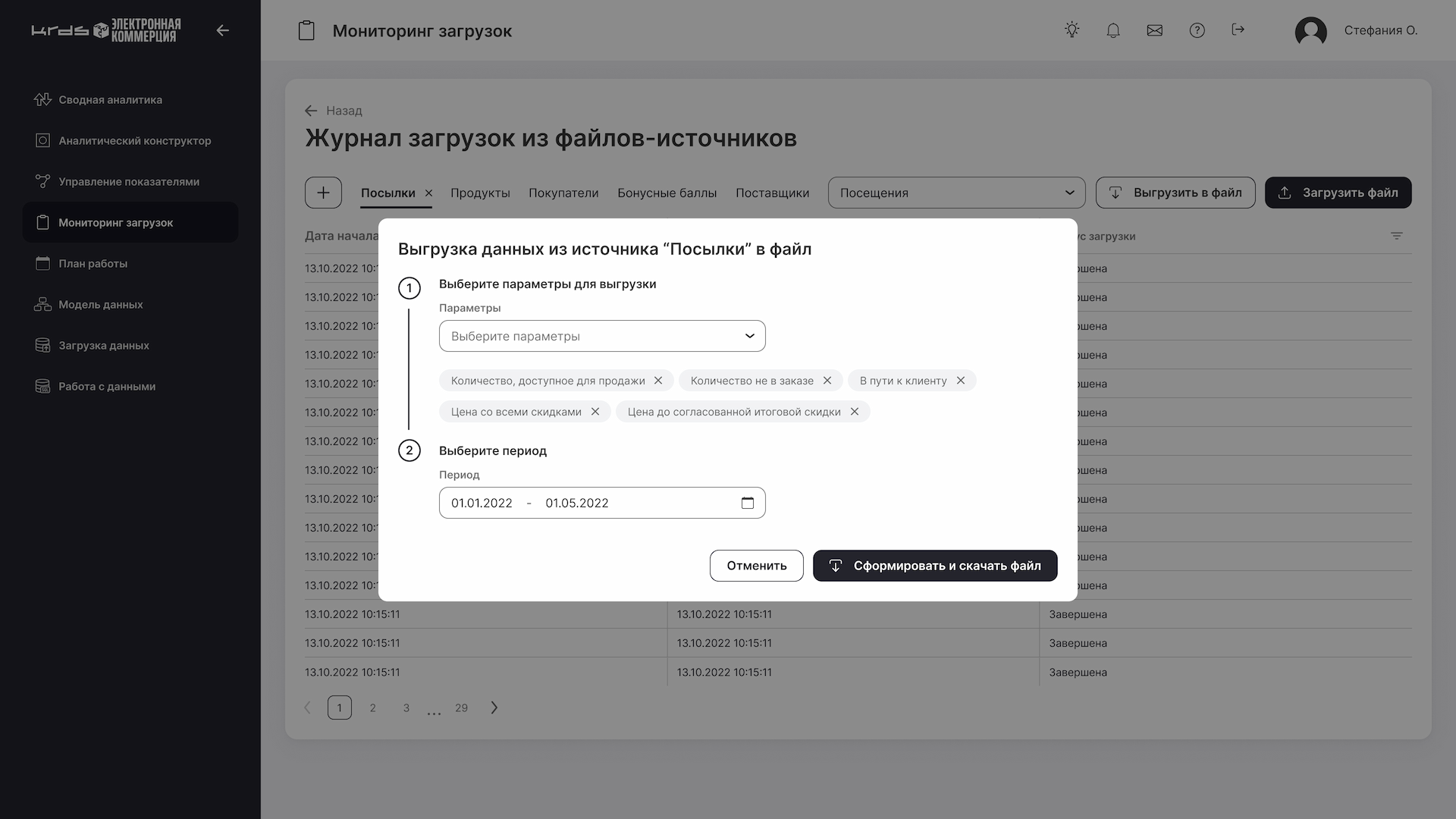This screenshot has height=819, width=1456.
Task: Cancel the export with the Отменить button
Action: pos(756,565)
